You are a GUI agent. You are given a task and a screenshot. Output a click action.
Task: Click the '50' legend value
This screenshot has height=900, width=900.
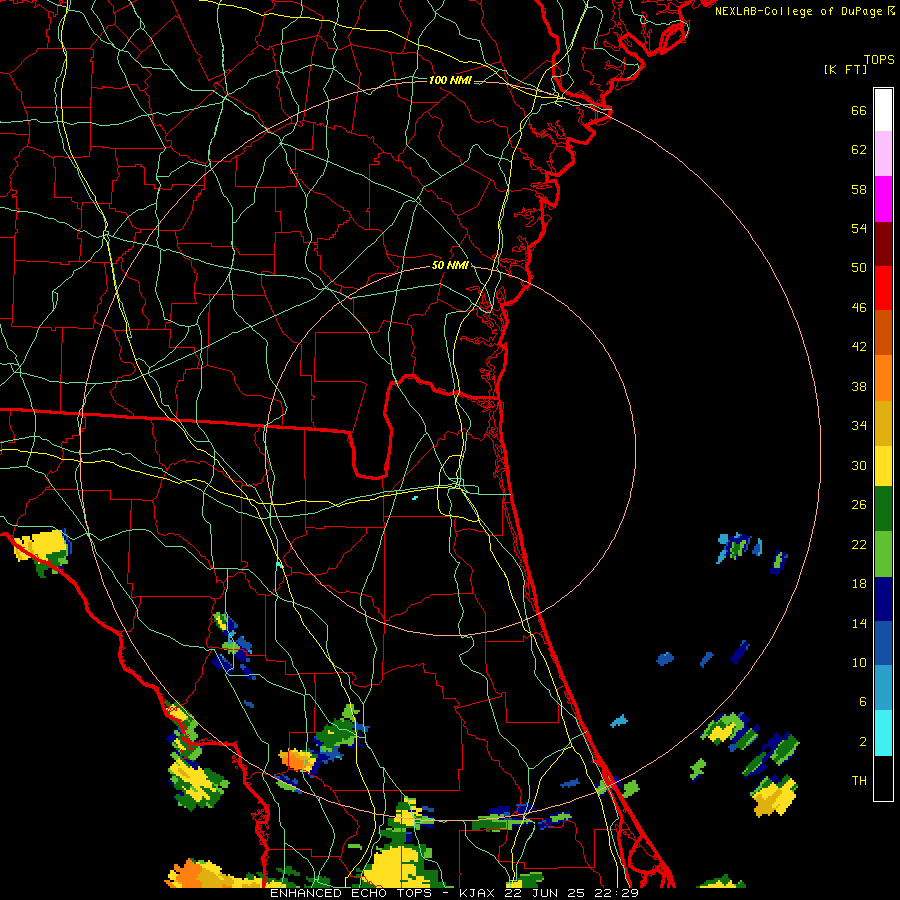859,268
